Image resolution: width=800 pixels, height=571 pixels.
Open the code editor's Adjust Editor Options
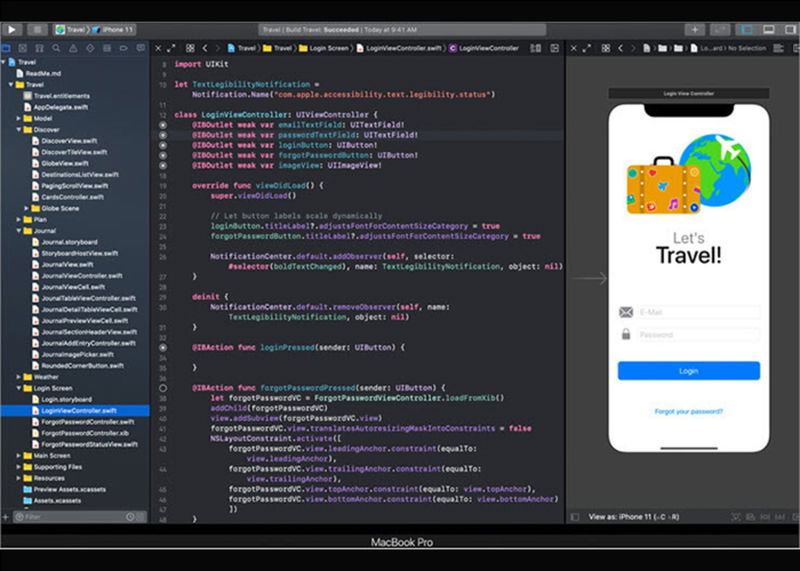tap(535, 48)
